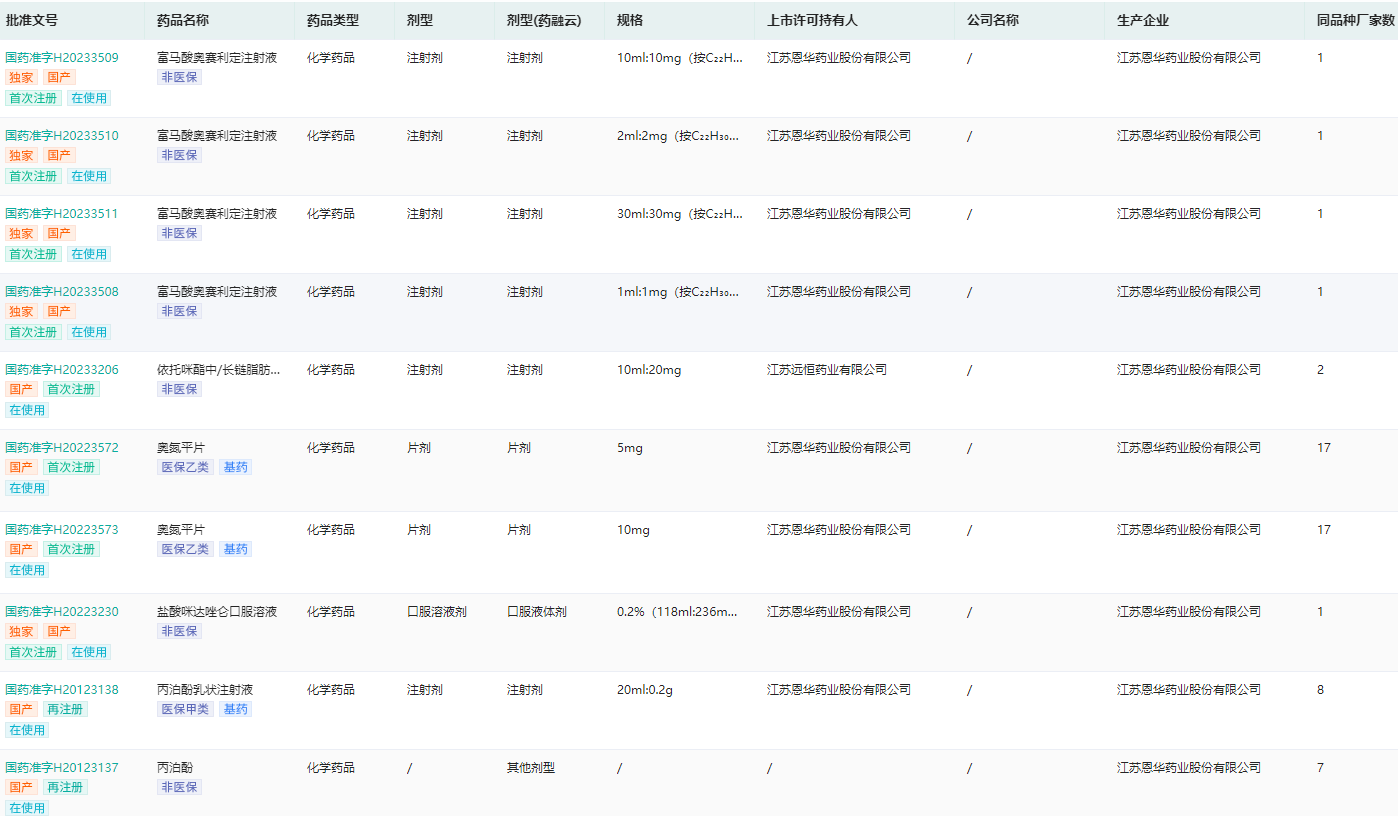Open approval number 国药准字H20233508

pyautogui.click(x=62, y=292)
